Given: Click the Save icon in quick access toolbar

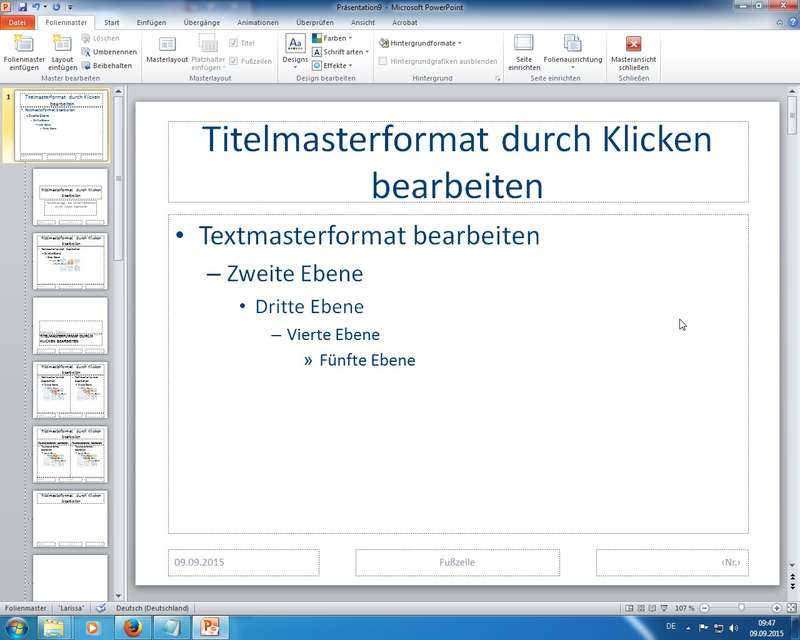Looking at the screenshot, I should [x=23, y=6].
